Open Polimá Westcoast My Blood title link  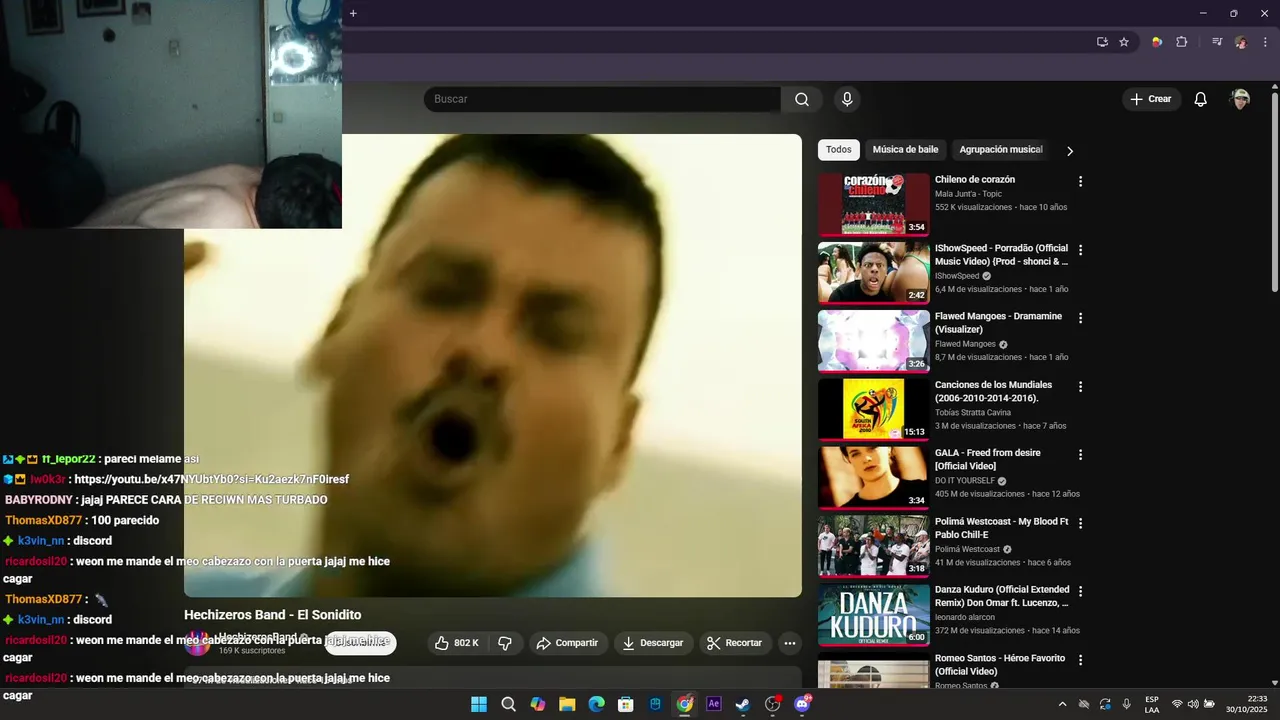[x=1002, y=528]
